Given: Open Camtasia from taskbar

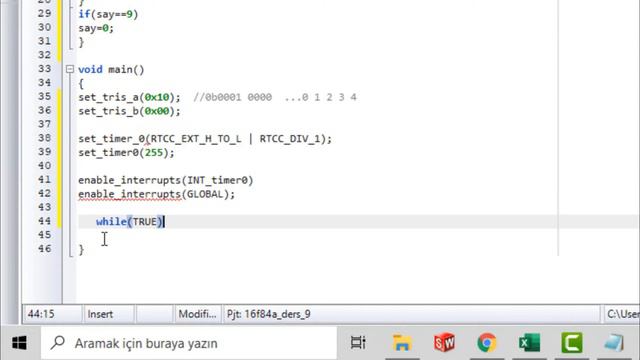Looking at the screenshot, I should click(x=572, y=343).
